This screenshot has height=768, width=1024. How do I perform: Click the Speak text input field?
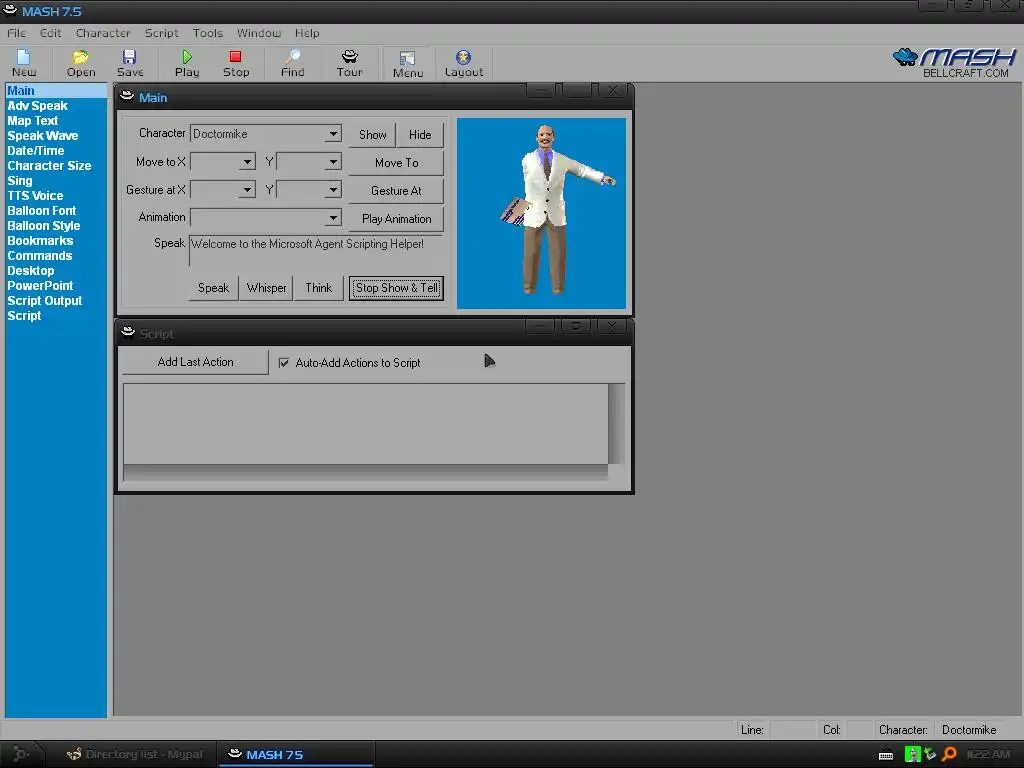click(x=316, y=251)
